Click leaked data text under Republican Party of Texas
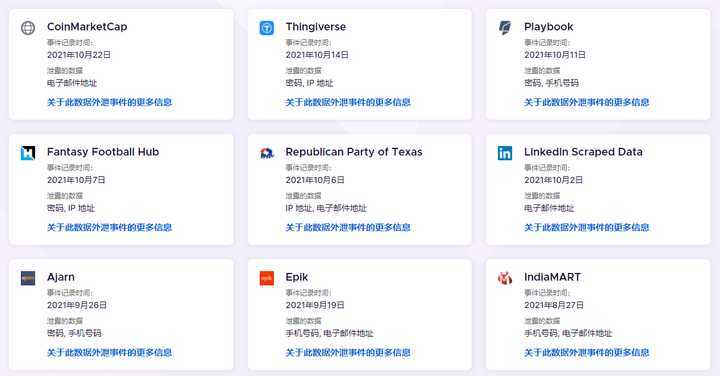 (326, 208)
